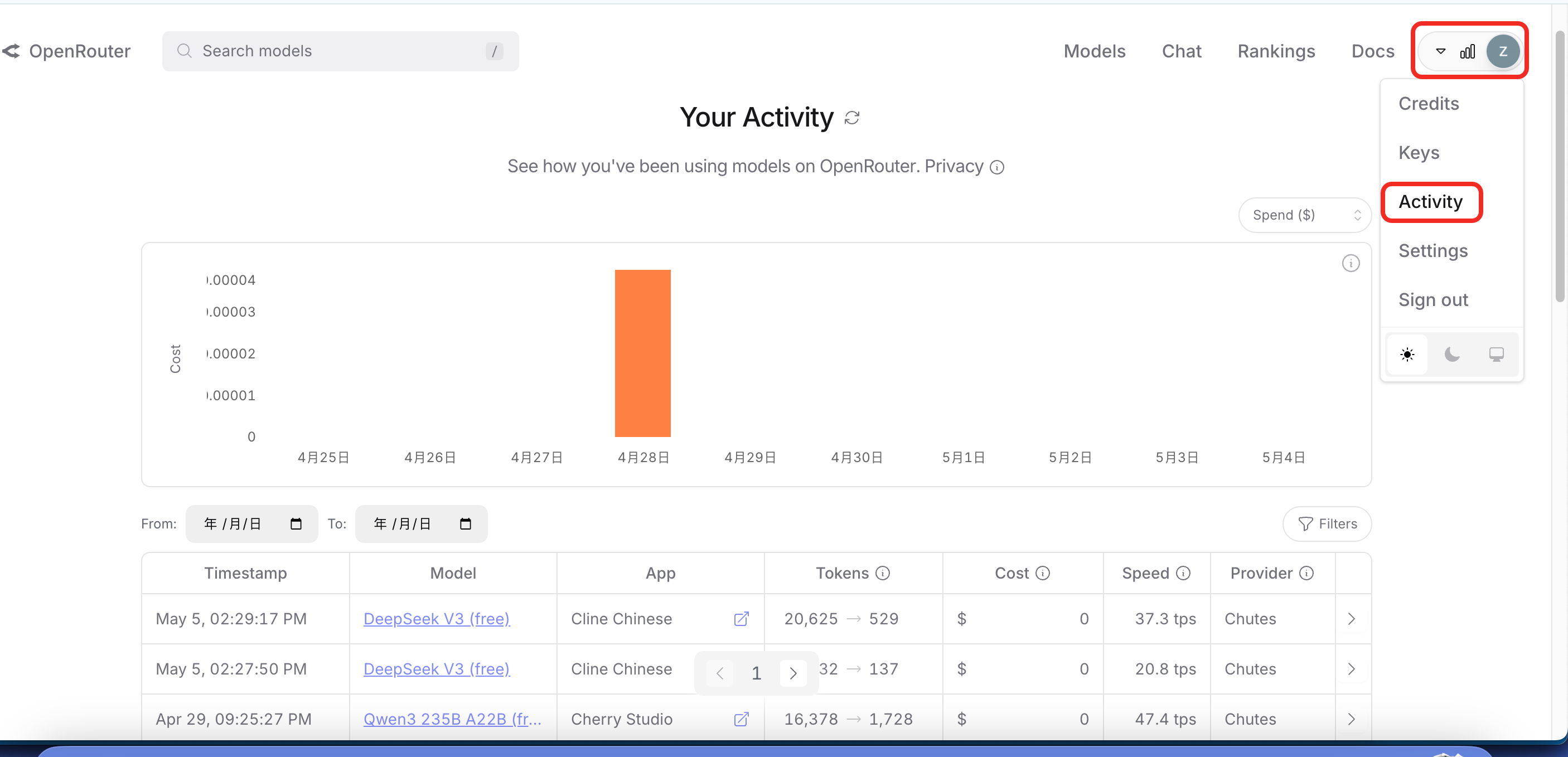Click the chart info icon

pyautogui.click(x=1350, y=263)
